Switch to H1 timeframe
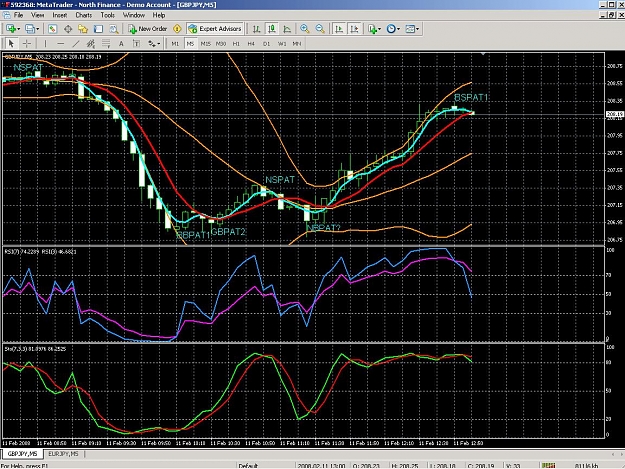This screenshot has height=469, width=625. 236,43
